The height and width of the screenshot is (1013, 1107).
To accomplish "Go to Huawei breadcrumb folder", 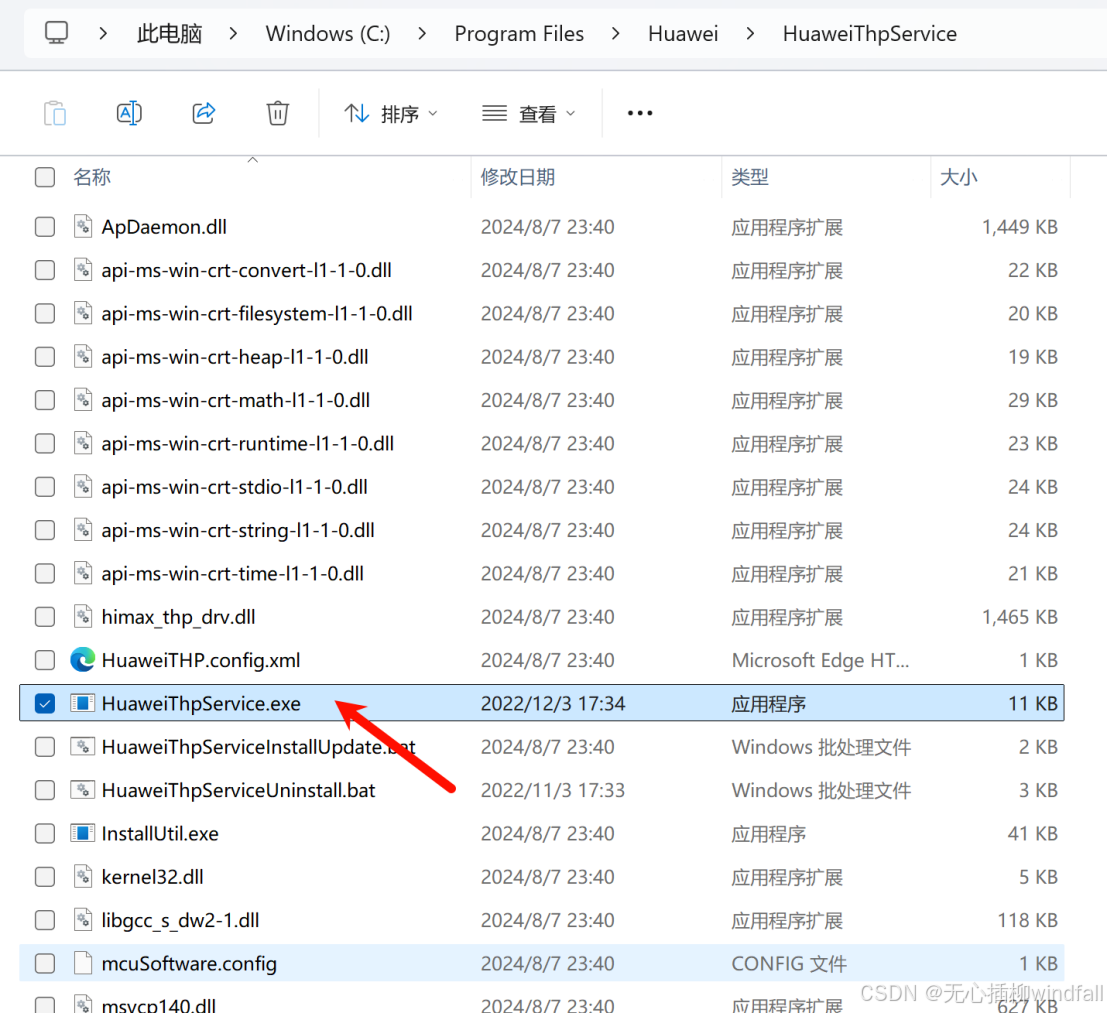I will pos(683,33).
